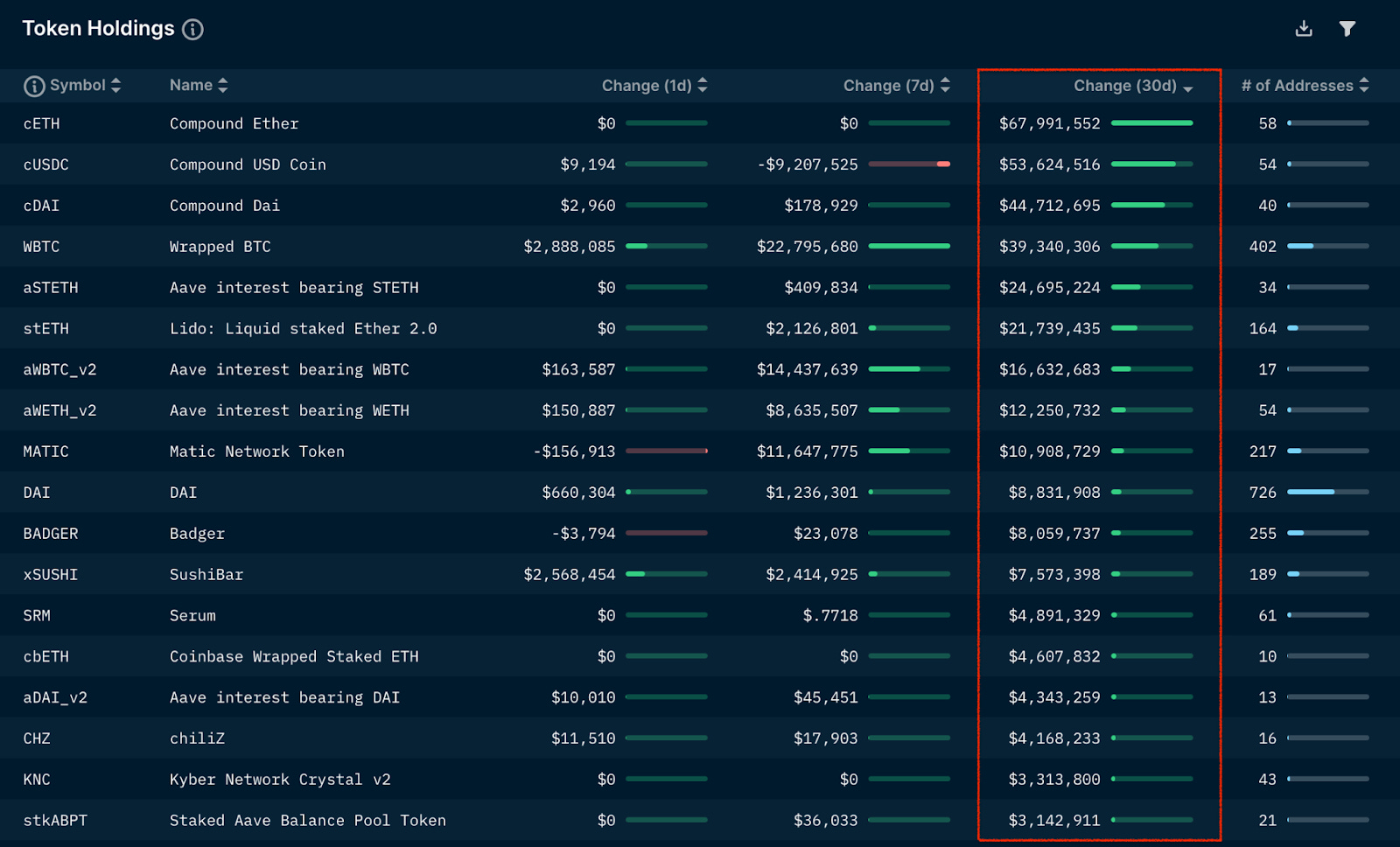This screenshot has width=1400, height=847.
Task: Click the $44,712,695 30d change value
Action: (1050, 206)
